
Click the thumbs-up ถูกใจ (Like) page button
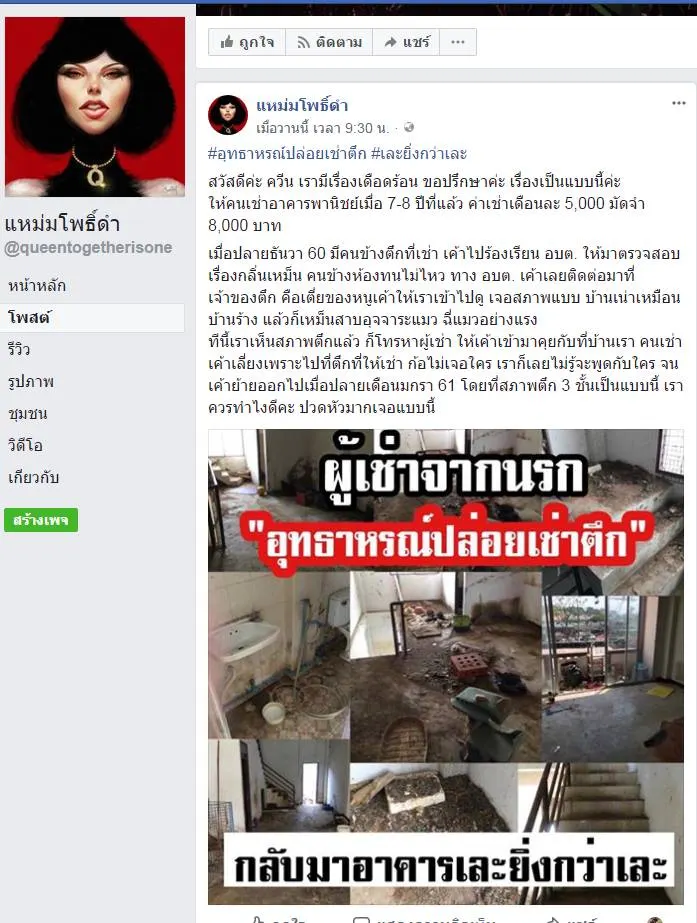pyautogui.click(x=247, y=42)
